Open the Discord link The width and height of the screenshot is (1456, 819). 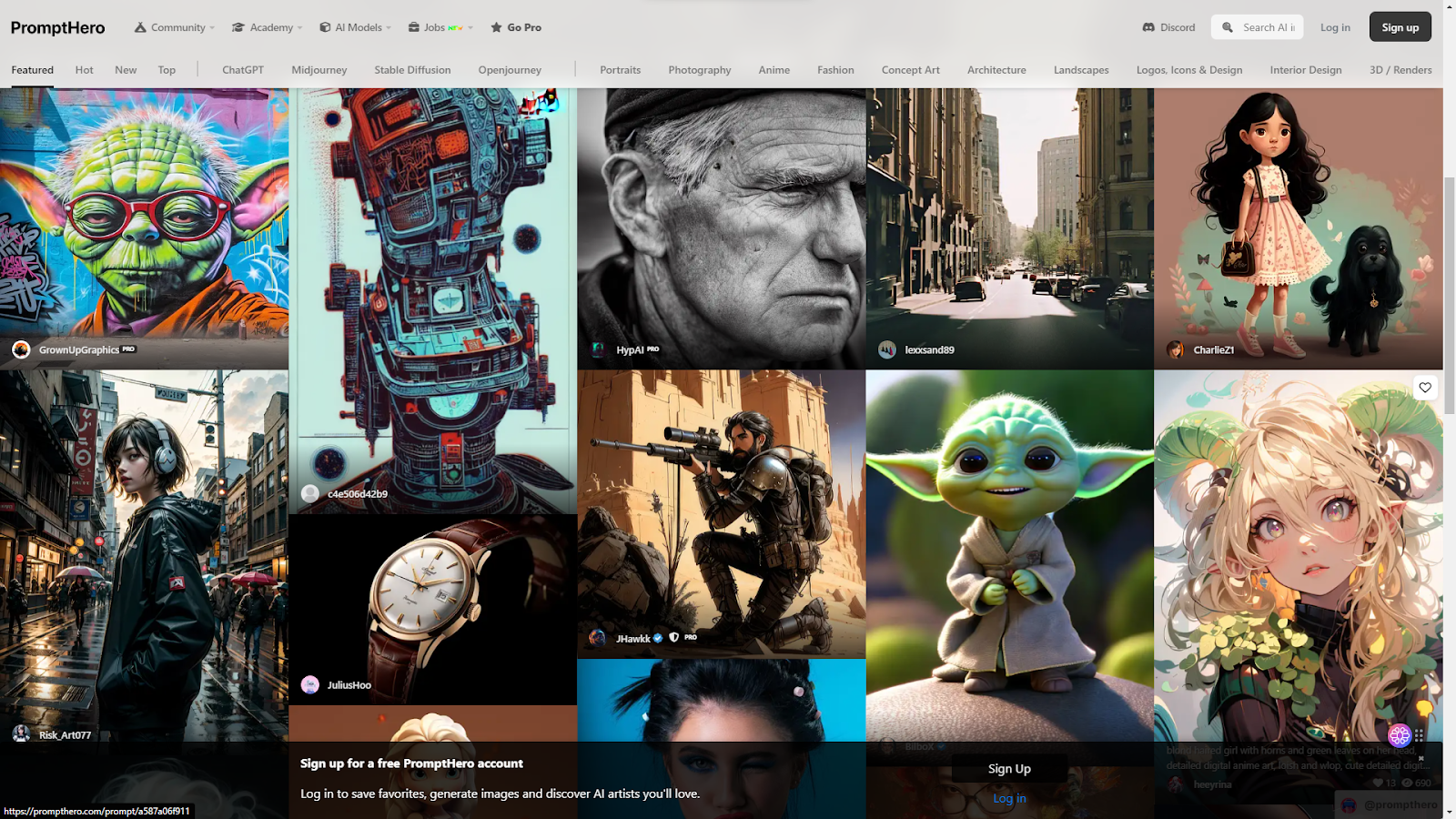[x=1168, y=27]
